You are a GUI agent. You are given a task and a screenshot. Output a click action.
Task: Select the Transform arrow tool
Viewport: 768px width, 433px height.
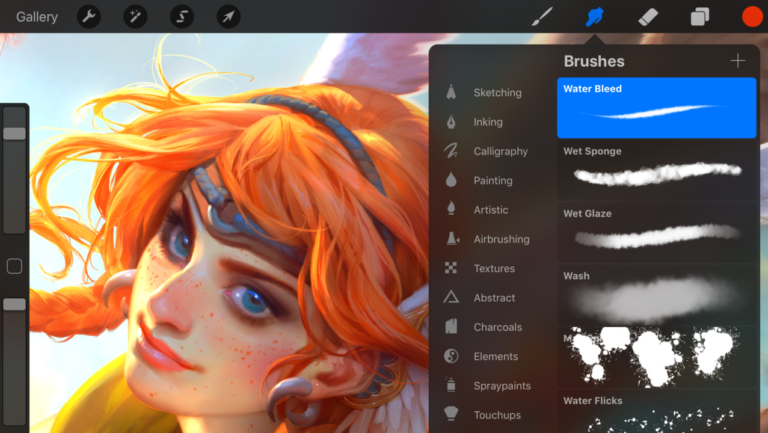(228, 16)
